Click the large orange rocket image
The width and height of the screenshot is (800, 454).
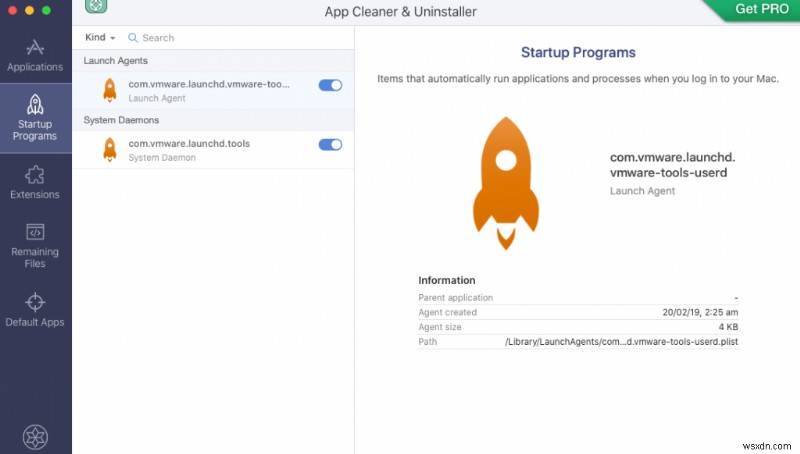pyautogui.click(x=506, y=183)
